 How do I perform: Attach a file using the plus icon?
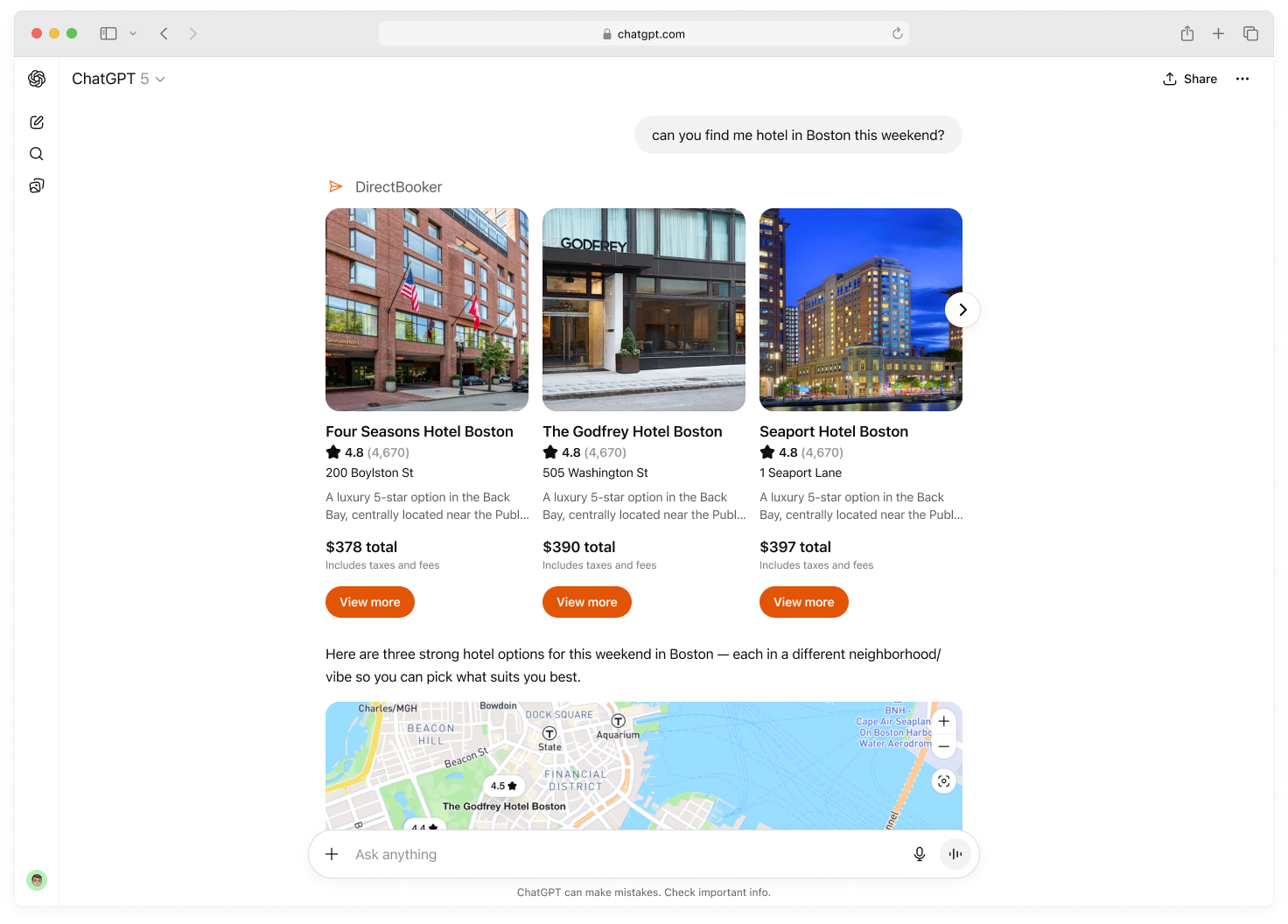(331, 854)
